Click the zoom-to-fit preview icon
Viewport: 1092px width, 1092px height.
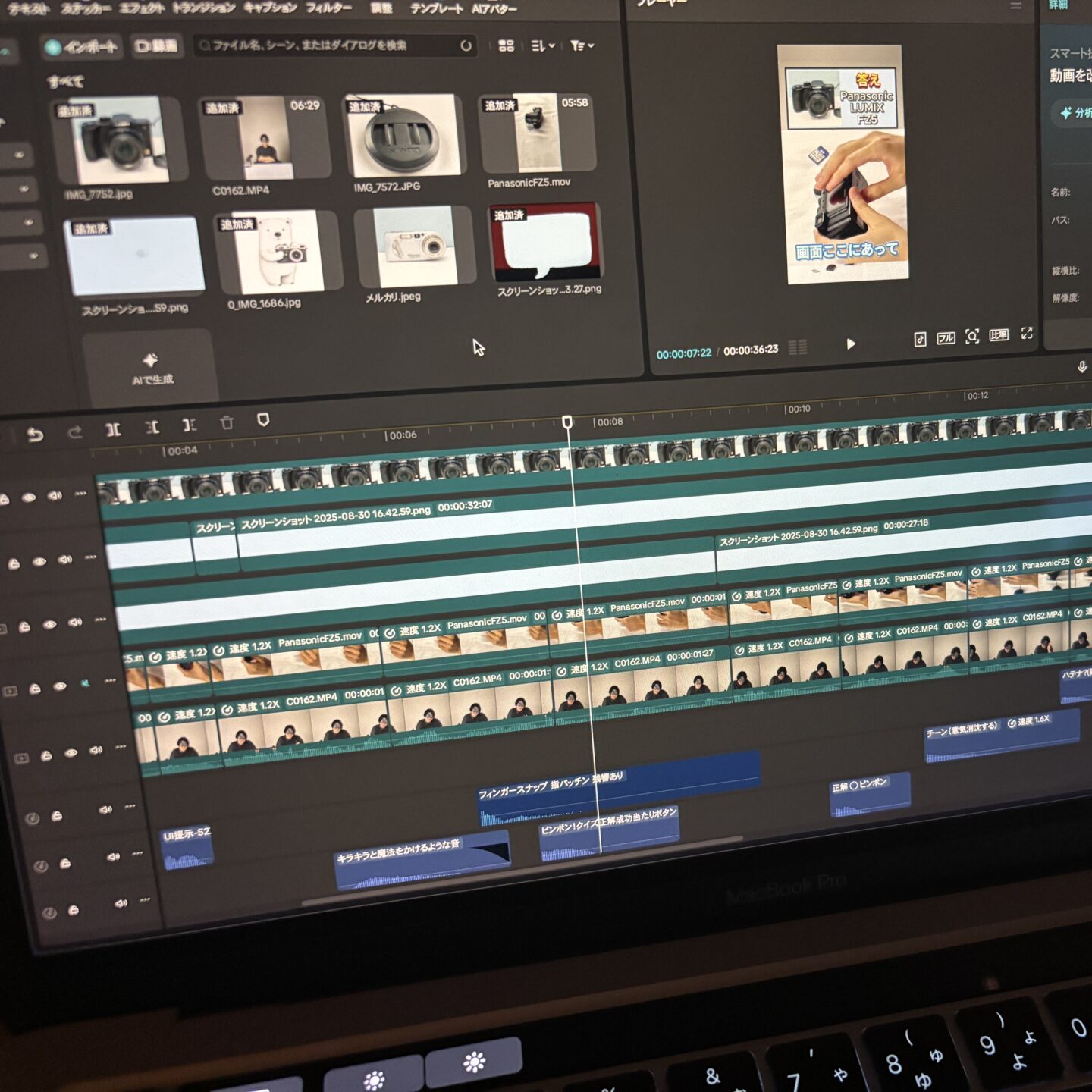click(972, 336)
